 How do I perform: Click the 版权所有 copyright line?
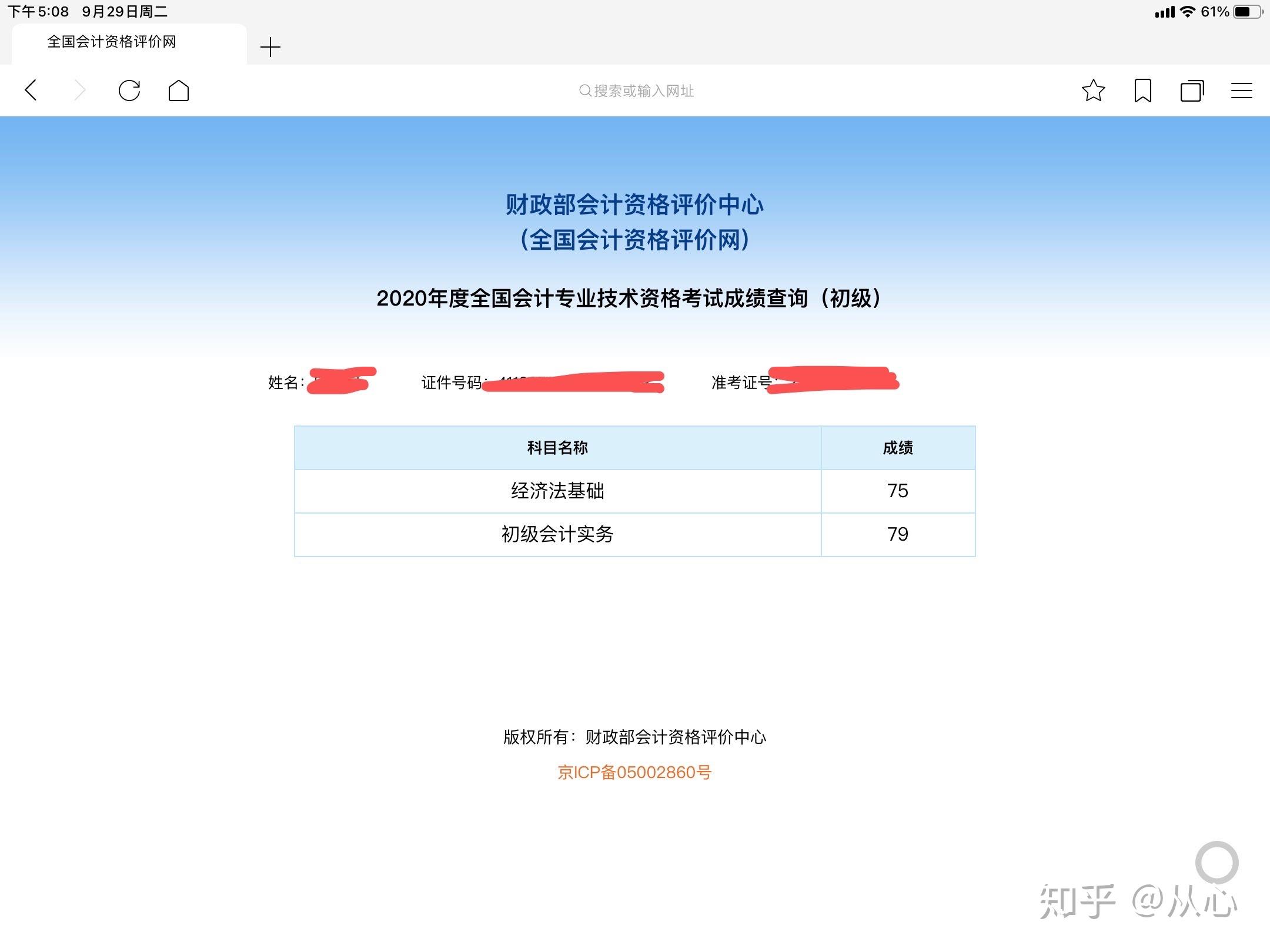[x=635, y=737]
